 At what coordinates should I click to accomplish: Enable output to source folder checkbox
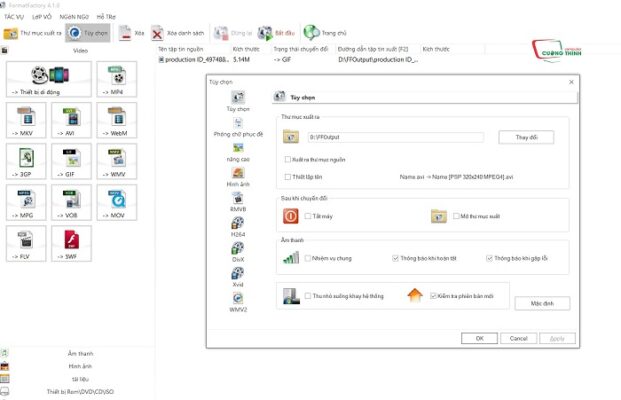[x=288, y=160]
